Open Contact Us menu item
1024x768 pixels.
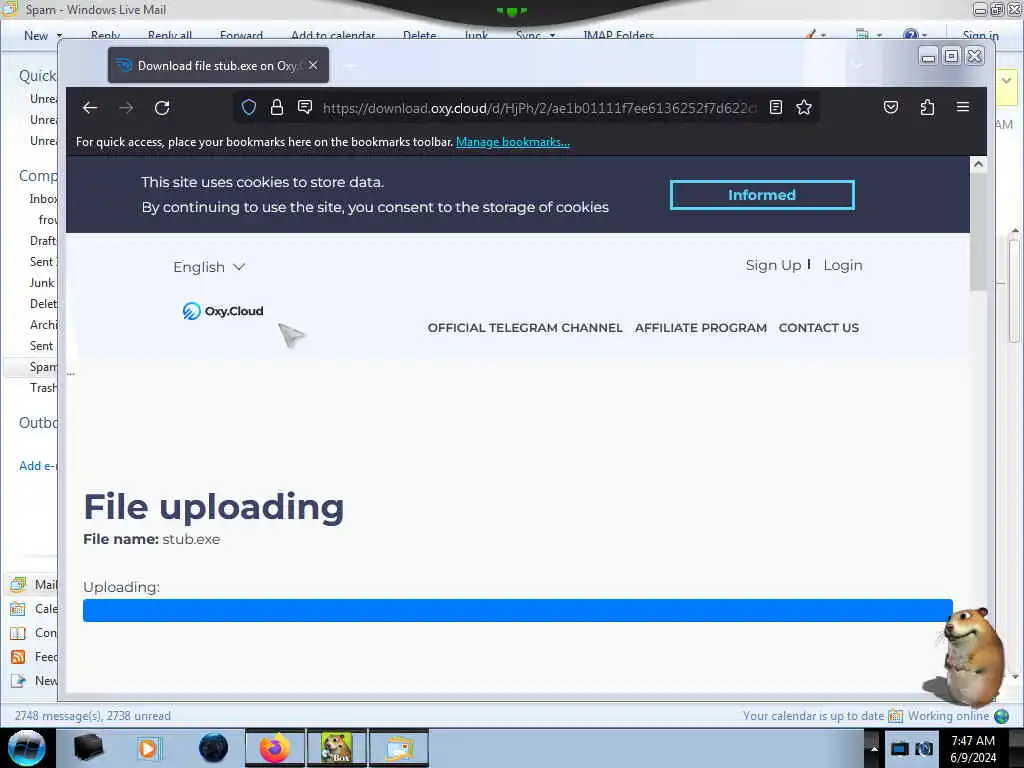tap(819, 328)
